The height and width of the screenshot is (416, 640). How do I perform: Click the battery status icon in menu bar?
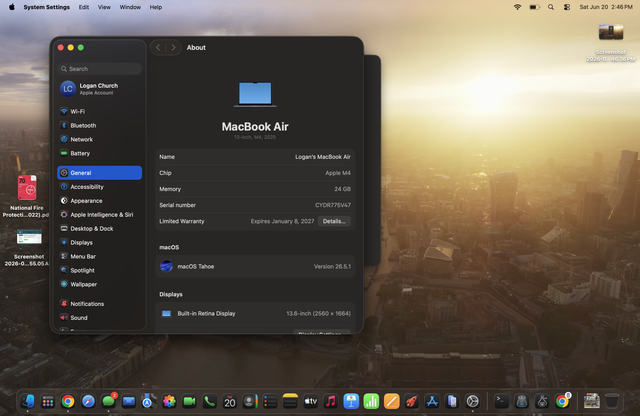tap(535, 7)
